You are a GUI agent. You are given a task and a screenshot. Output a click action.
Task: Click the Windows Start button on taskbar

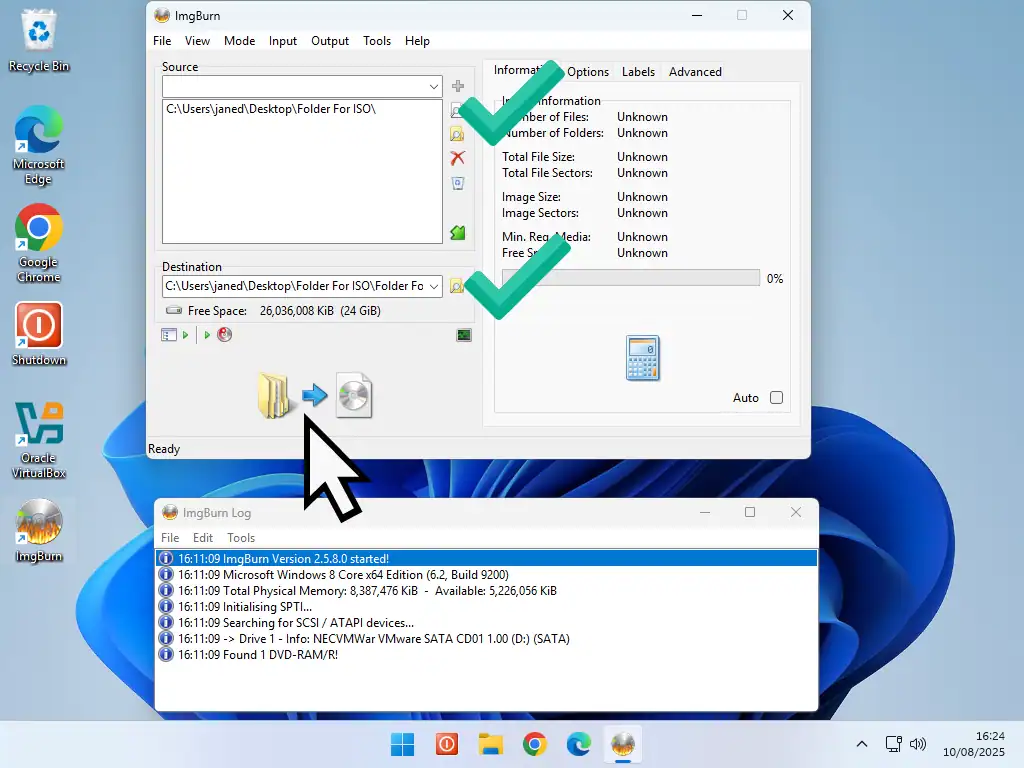tap(402, 744)
